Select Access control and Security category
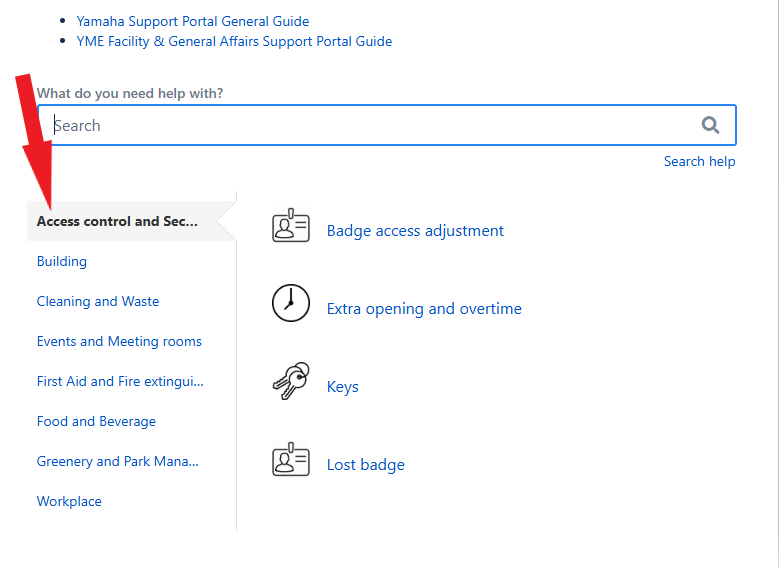 pos(117,221)
